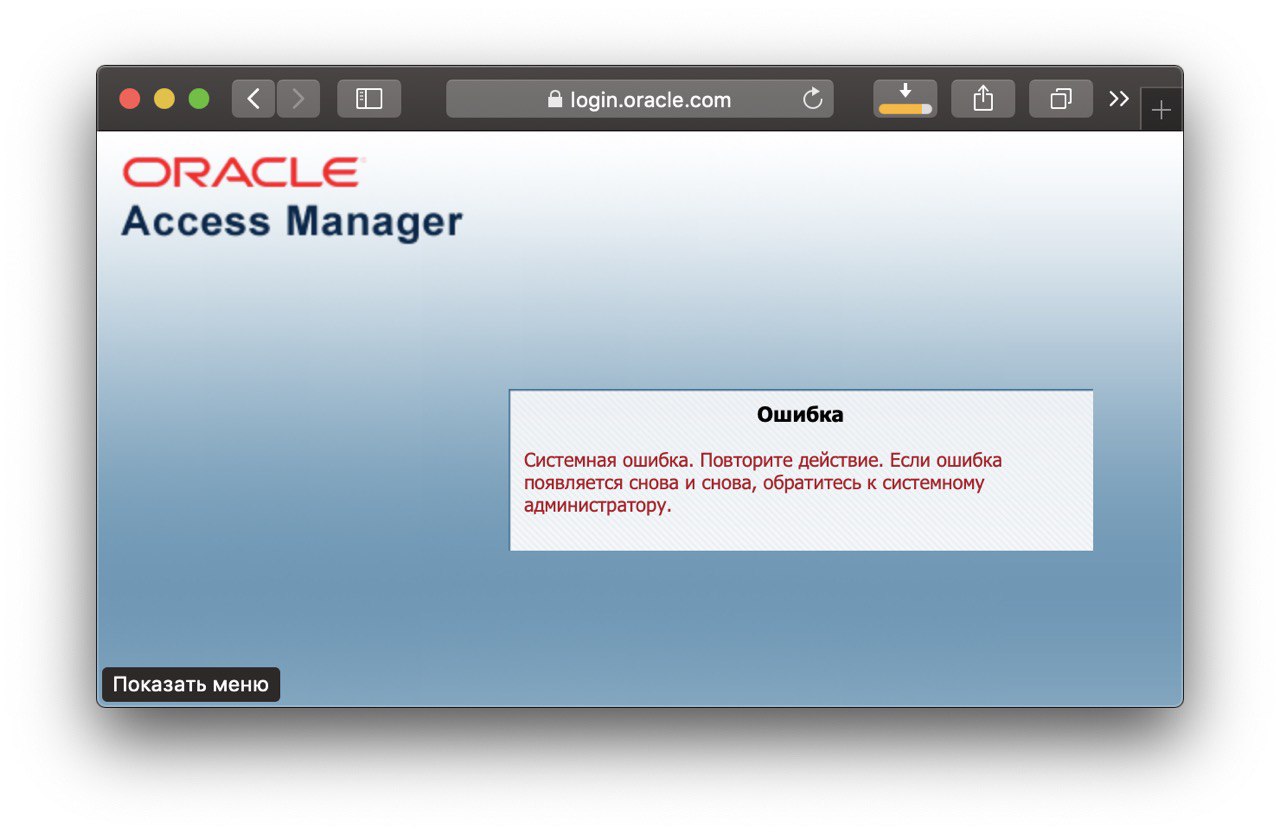Image resolution: width=1280 pixels, height=835 pixels.
Task: Open the Share button in toolbar
Action: point(983,99)
